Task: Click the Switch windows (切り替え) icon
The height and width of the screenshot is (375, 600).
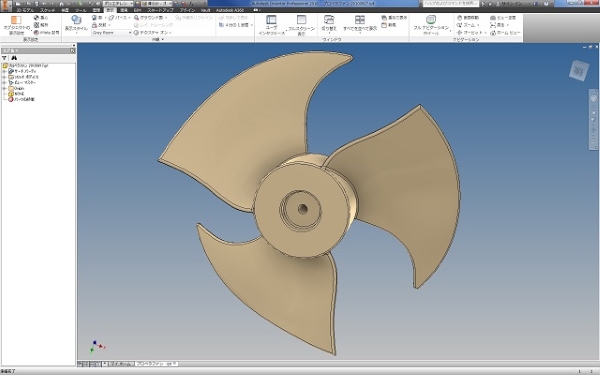Action: (x=329, y=24)
